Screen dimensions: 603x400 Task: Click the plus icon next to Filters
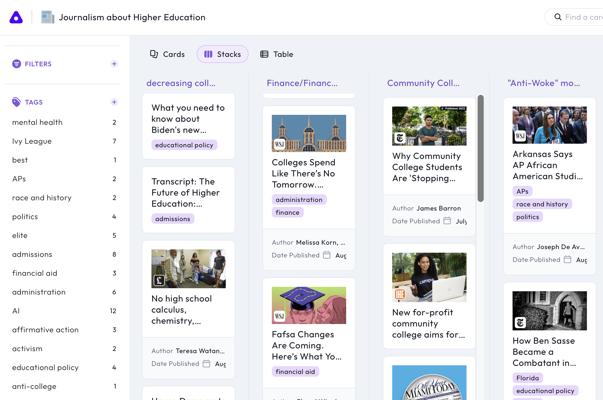(x=114, y=64)
